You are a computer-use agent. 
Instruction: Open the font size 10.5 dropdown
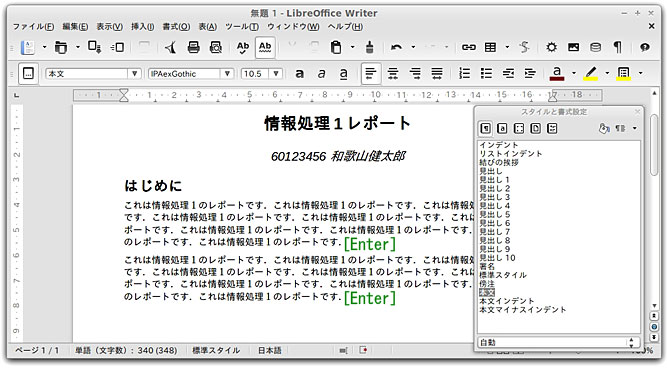[276, 74]
